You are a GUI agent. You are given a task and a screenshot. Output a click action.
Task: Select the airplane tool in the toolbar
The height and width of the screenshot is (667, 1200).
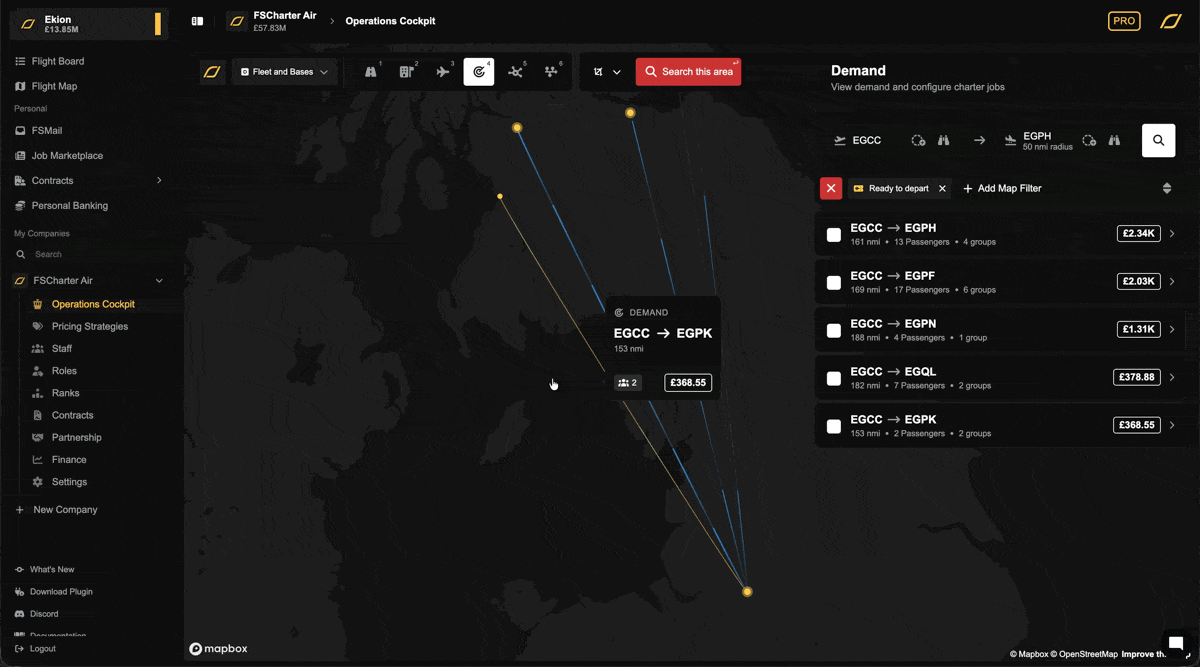click(443, 72)
